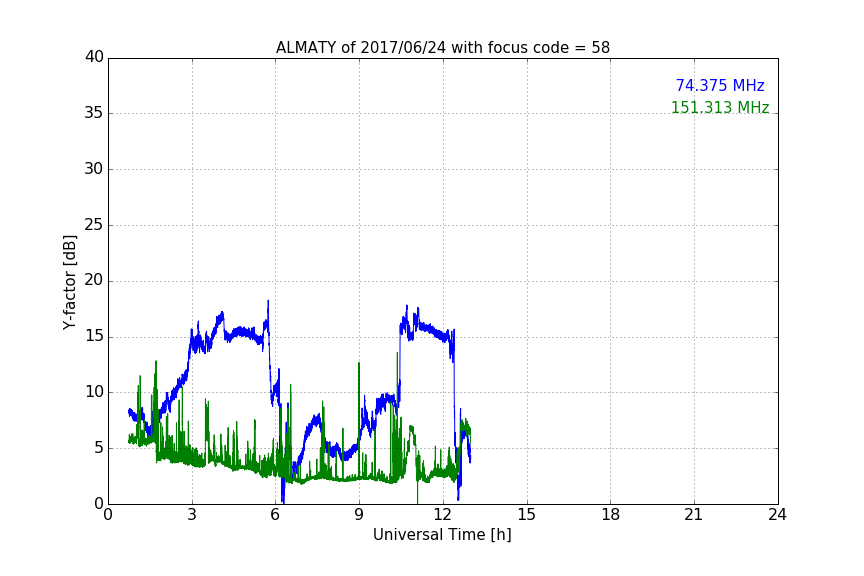This screenshot has height=576, width=864.
Task: Click the x-axis tick label '3'
Action: coord(192,515)
